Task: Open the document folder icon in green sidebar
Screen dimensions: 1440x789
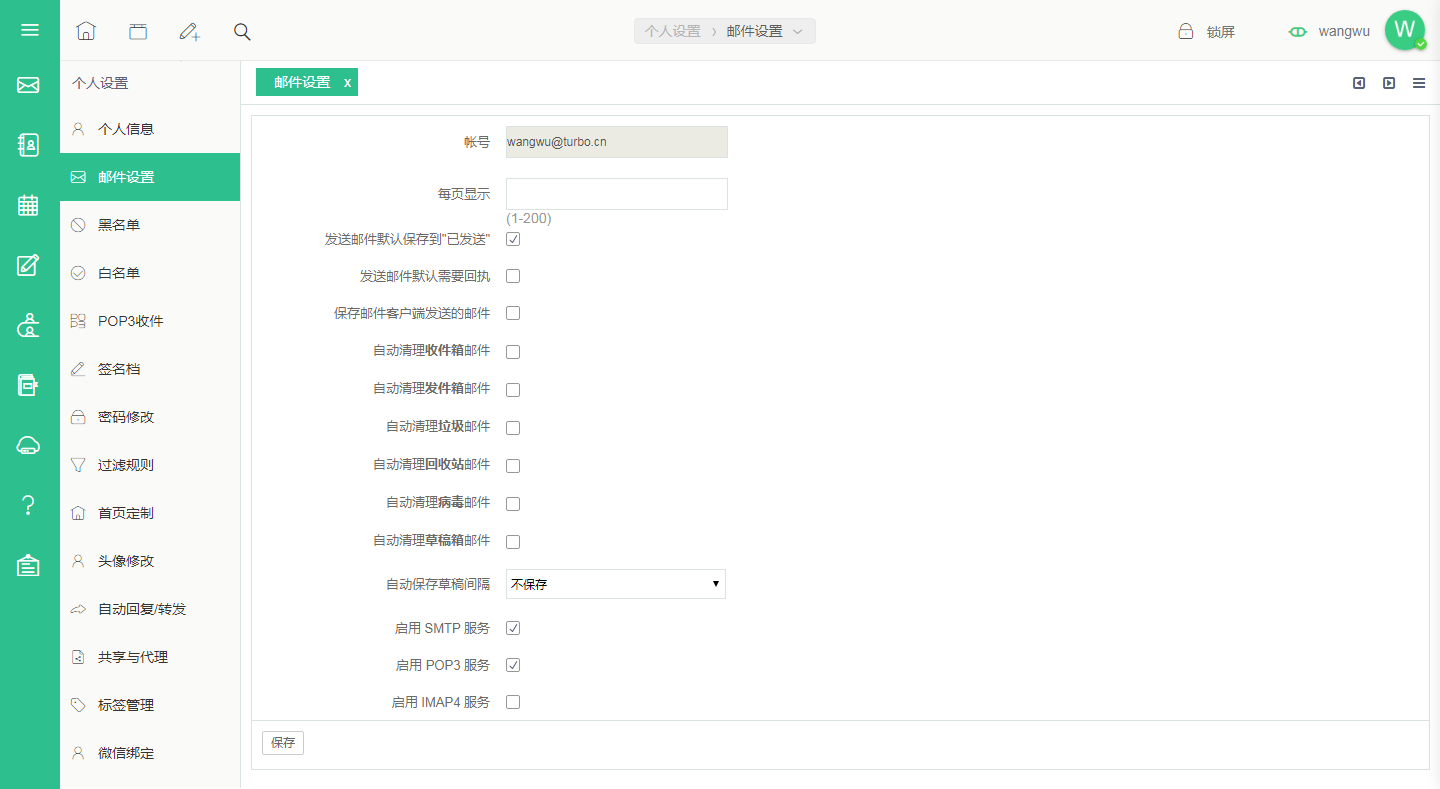Action: pos(28,385)
